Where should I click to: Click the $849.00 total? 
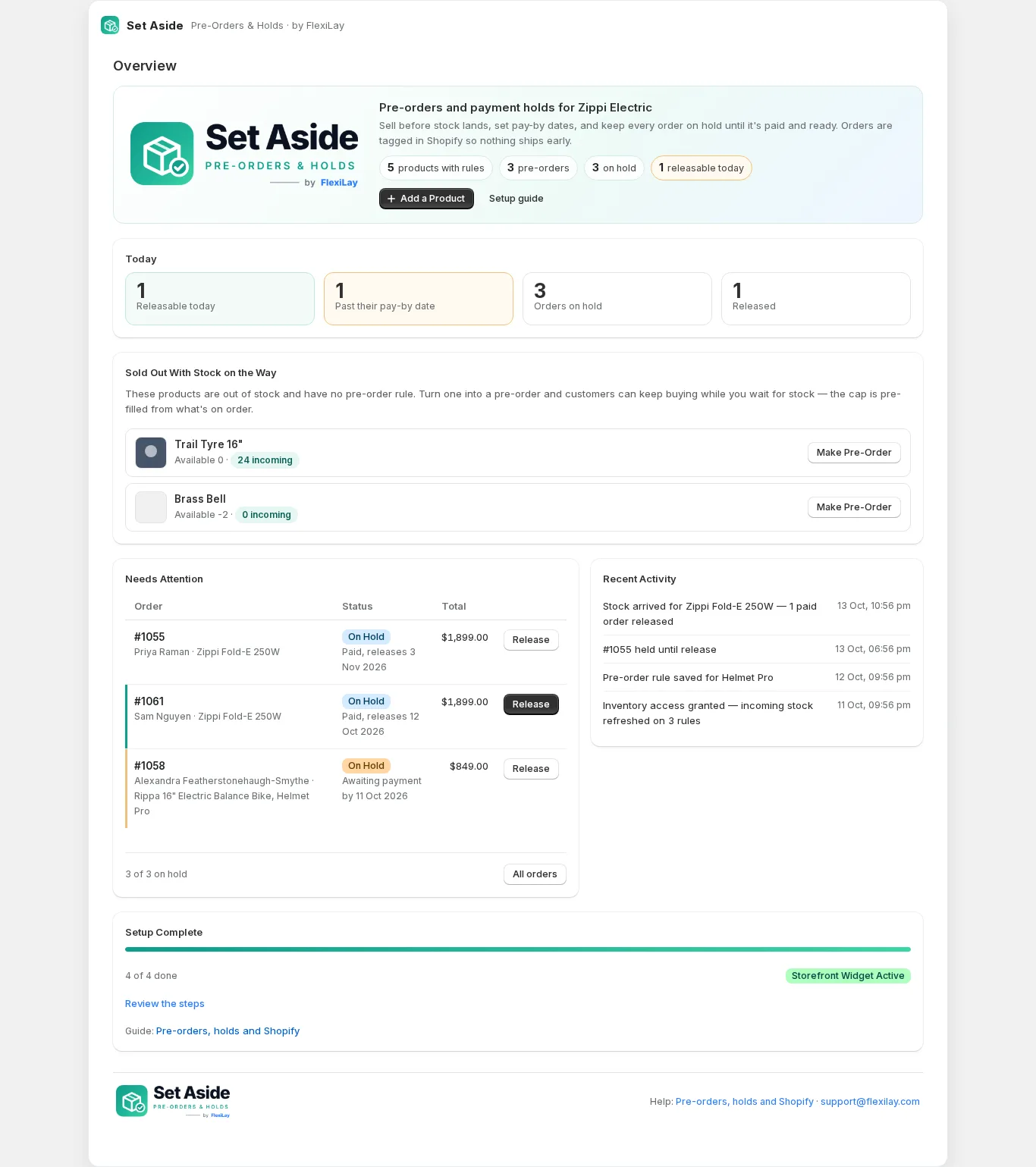[469, 767]
